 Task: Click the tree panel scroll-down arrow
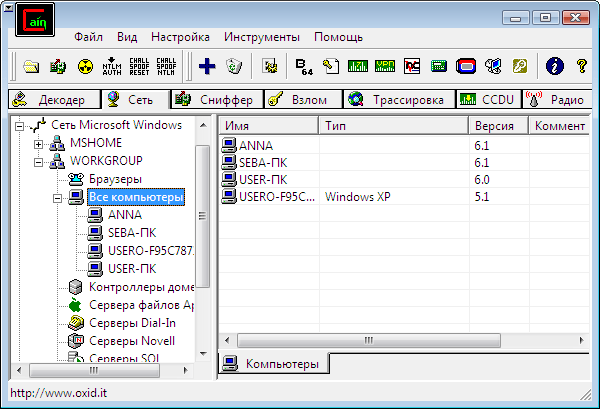coord(203,354)
